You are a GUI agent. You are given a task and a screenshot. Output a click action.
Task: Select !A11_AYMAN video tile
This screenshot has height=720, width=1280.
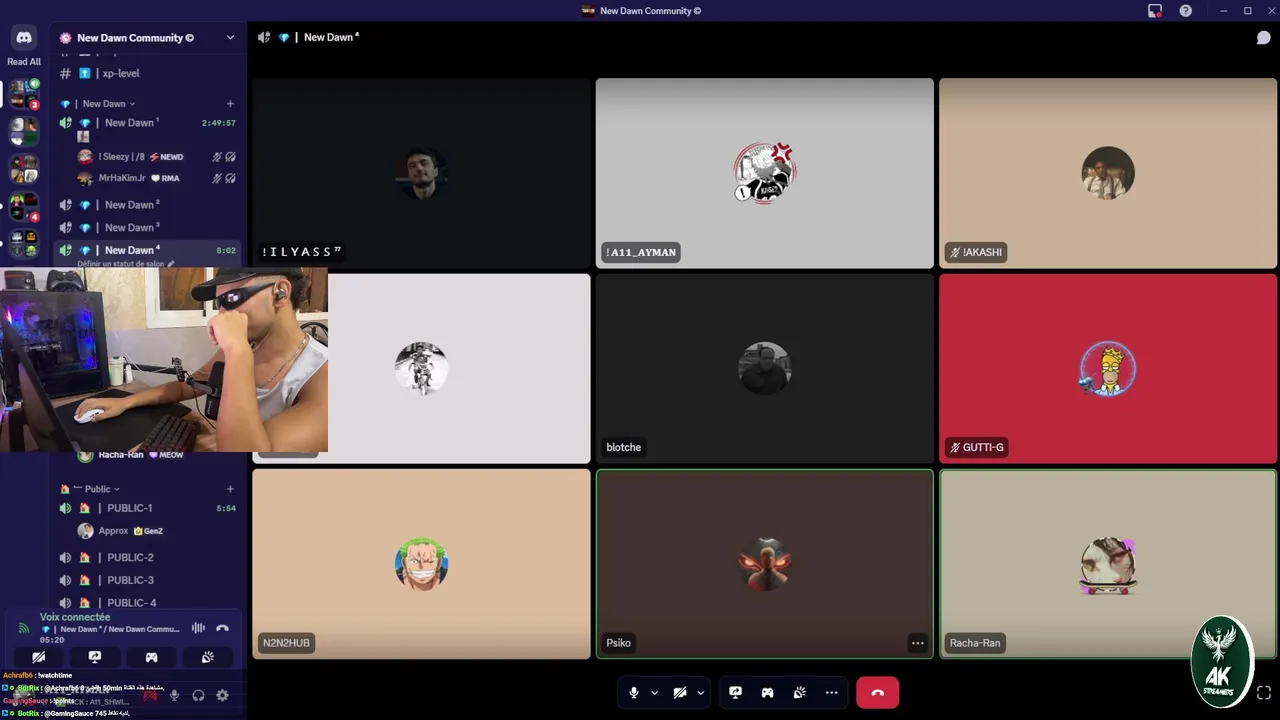(x=765, y=173)
